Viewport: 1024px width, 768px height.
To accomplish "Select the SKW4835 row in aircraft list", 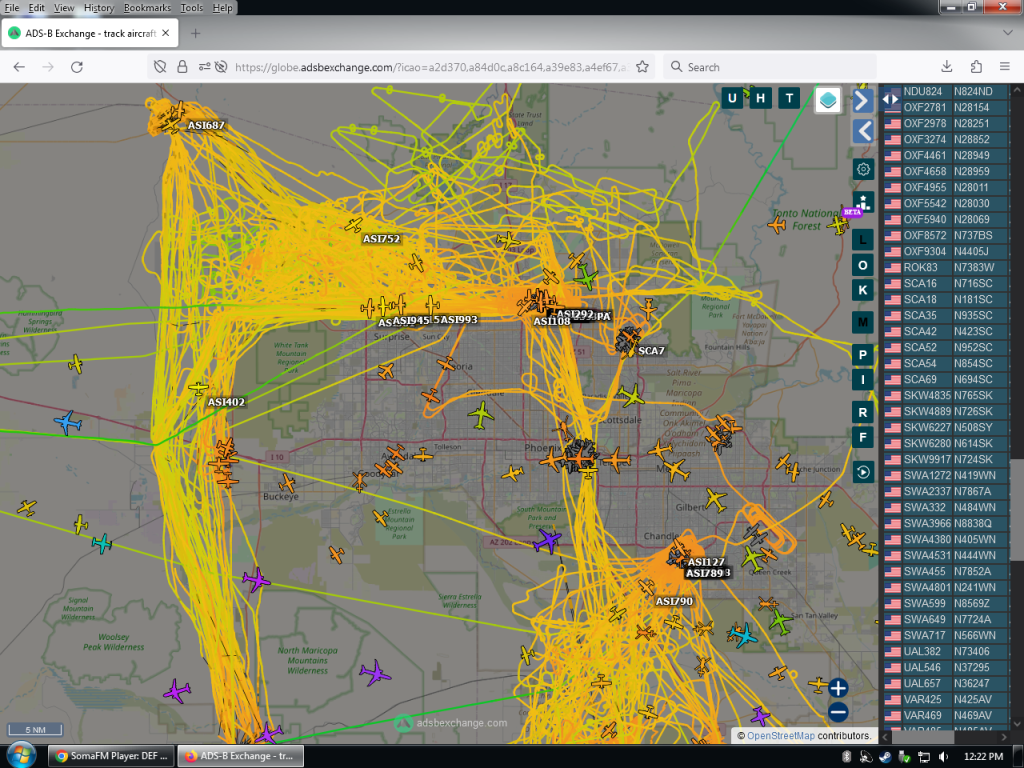I will coord(945,395).
